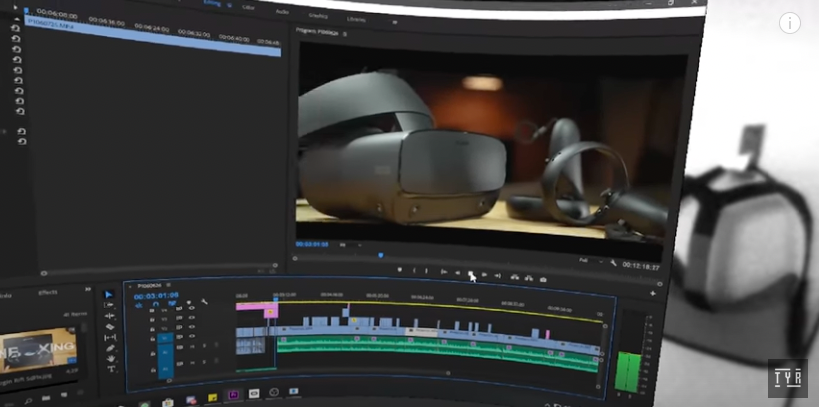Toggle V3 track output eye
Viewport: 819px width, 407px height.
[x=191, y=317]
